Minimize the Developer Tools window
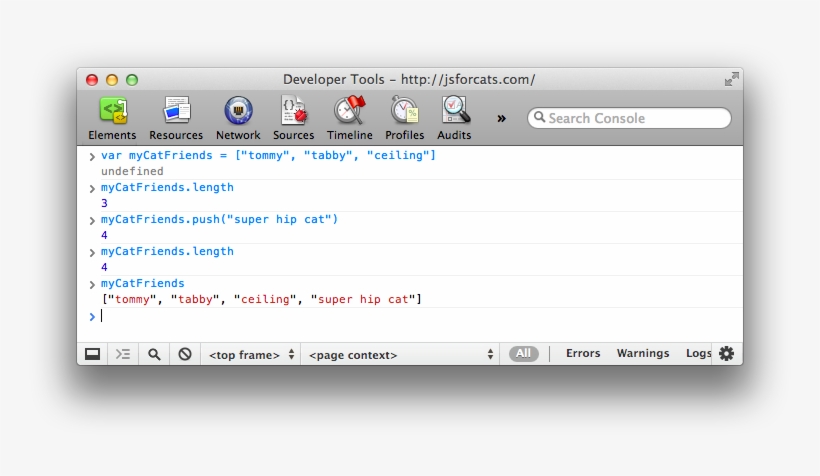820x476 pixels. [x=112, y=80]
